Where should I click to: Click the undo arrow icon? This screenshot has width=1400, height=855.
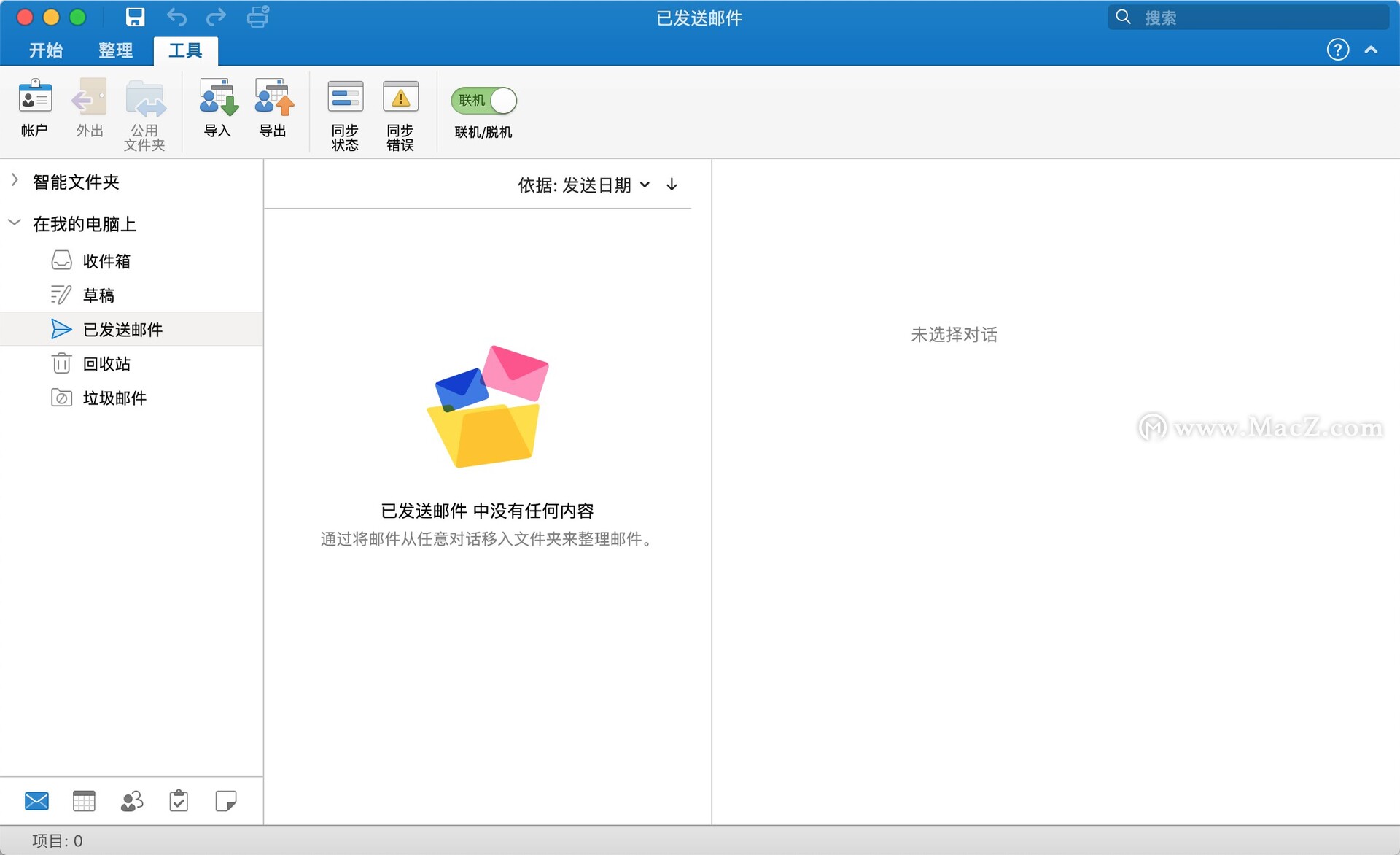[176, 17]
